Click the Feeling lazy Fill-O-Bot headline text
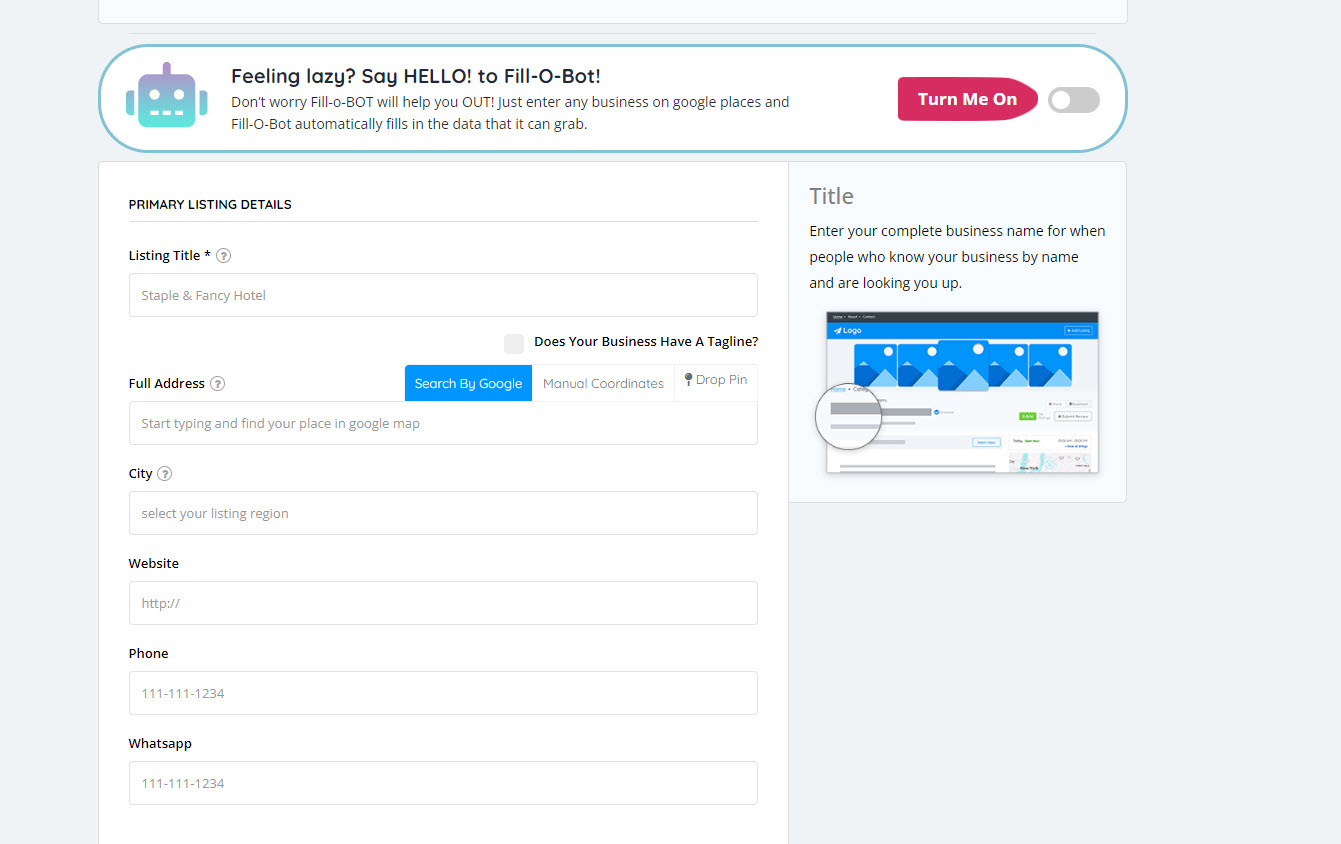The height and width of the screenshot is (844, 1341). pos(416,76)
